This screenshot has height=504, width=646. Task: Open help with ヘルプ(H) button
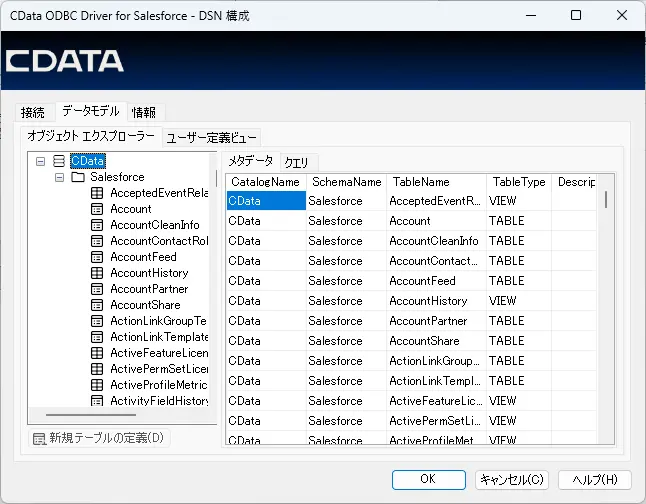click(x=595, y=480)
